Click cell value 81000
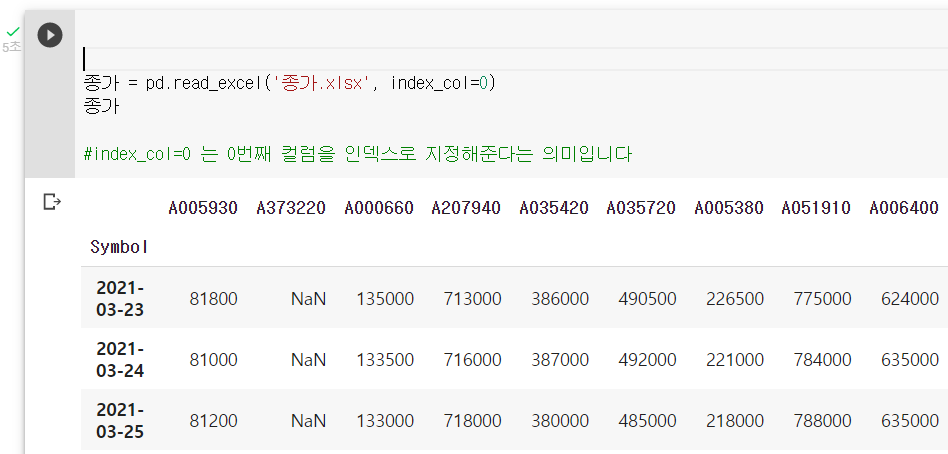This screenshot has width=948, height=454. (213, 360)
